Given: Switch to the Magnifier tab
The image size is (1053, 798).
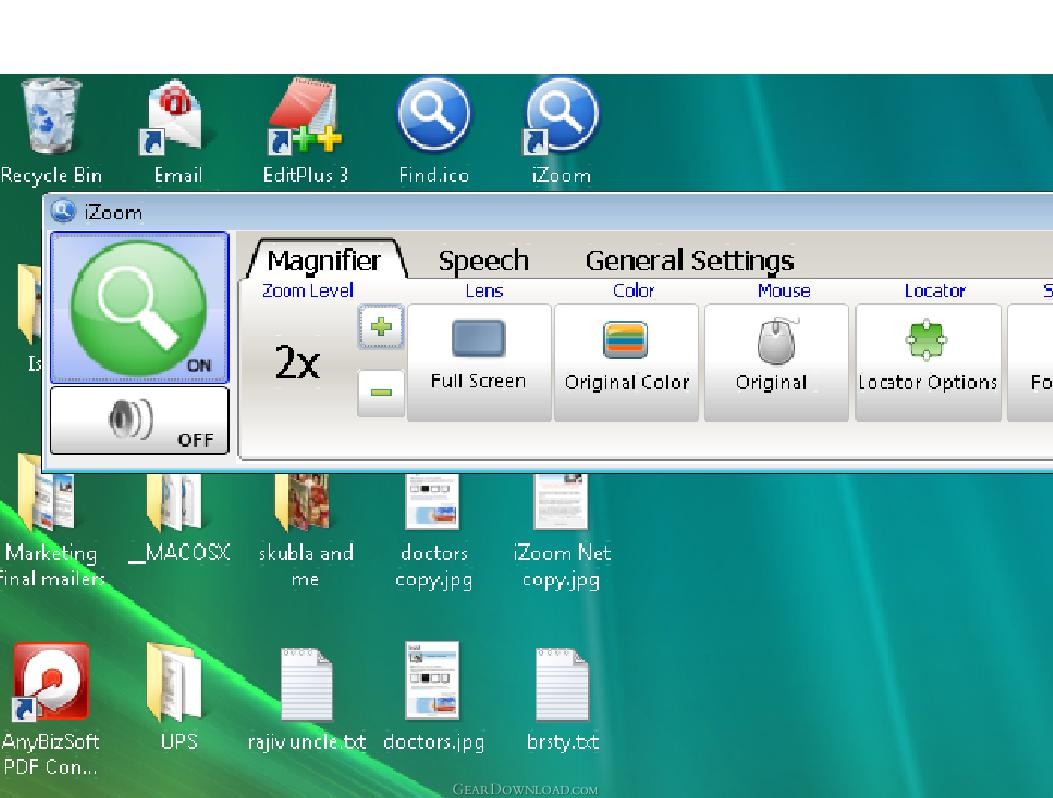Looking at the screenshot, I should pyautogui.click(x=324, y=260).
